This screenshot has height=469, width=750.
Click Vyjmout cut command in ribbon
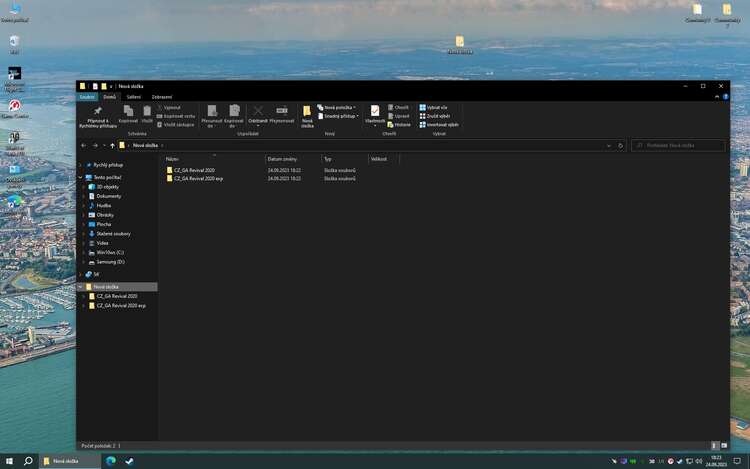169,108
